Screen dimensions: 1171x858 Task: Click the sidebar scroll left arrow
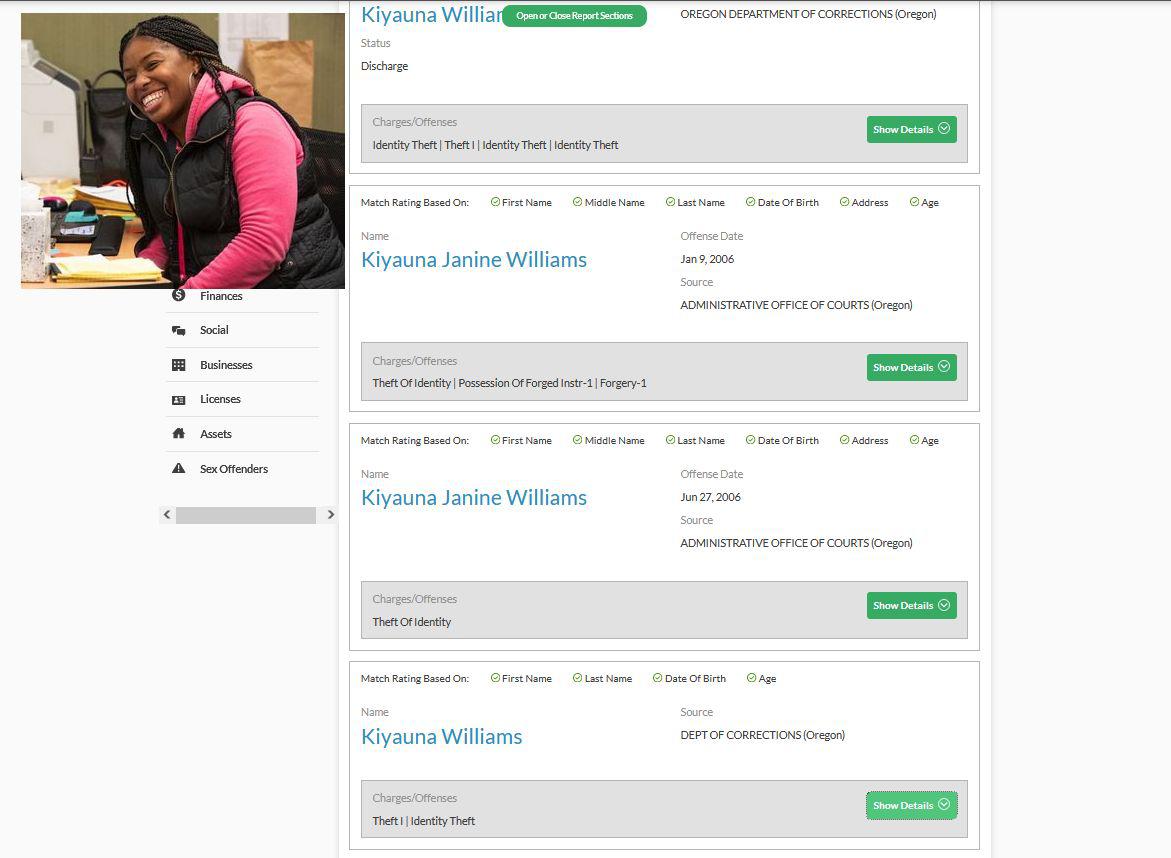(x=167, y=515)
